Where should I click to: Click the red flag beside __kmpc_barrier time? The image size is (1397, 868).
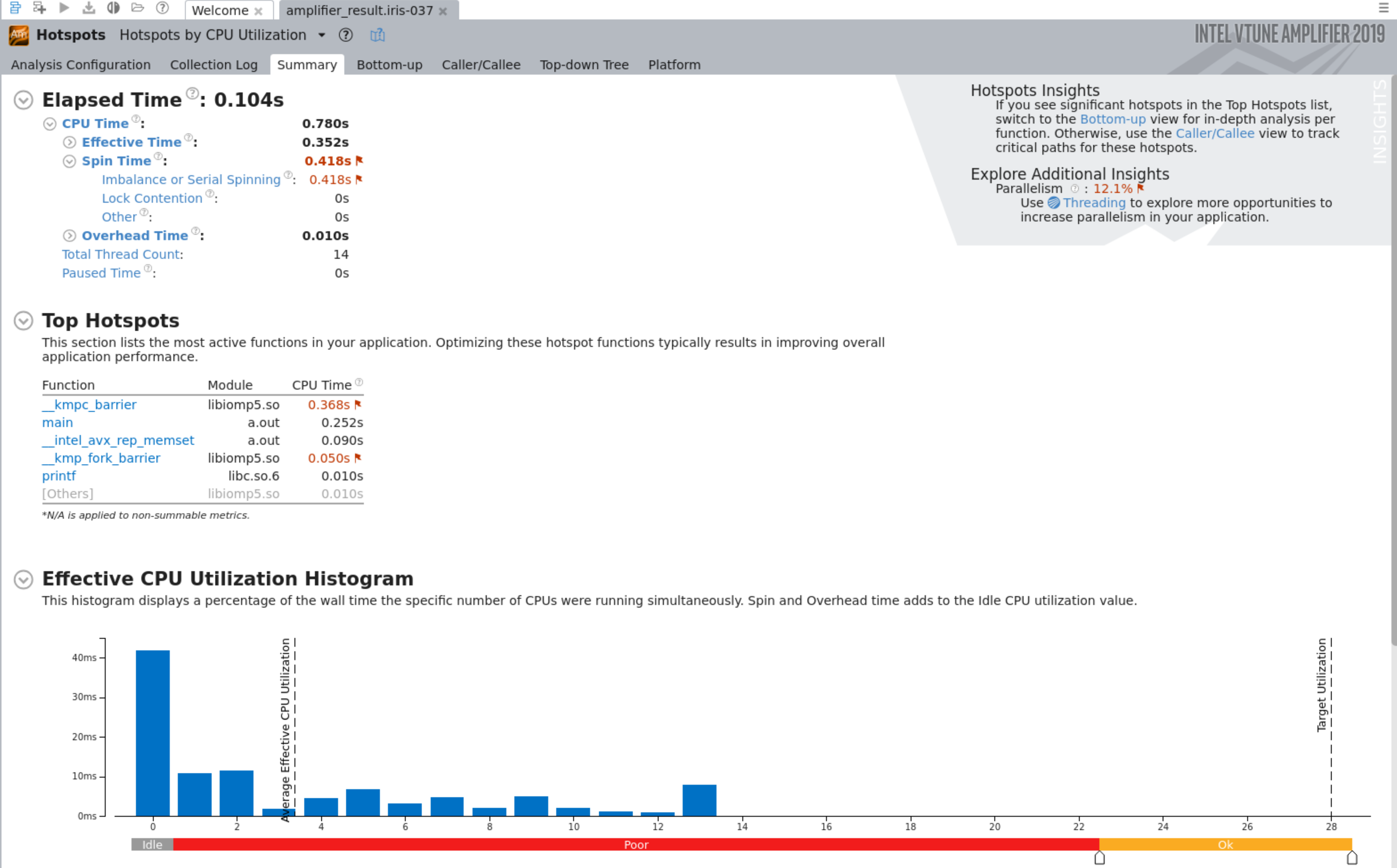[x=358, y=405]
